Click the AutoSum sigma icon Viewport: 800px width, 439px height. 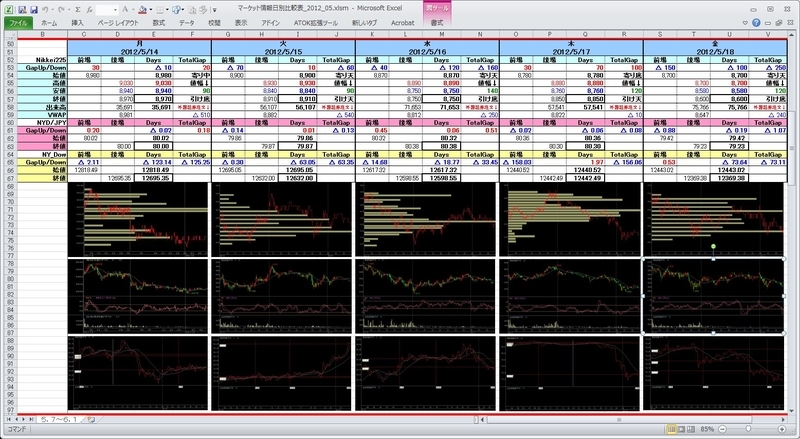point(78,9)
